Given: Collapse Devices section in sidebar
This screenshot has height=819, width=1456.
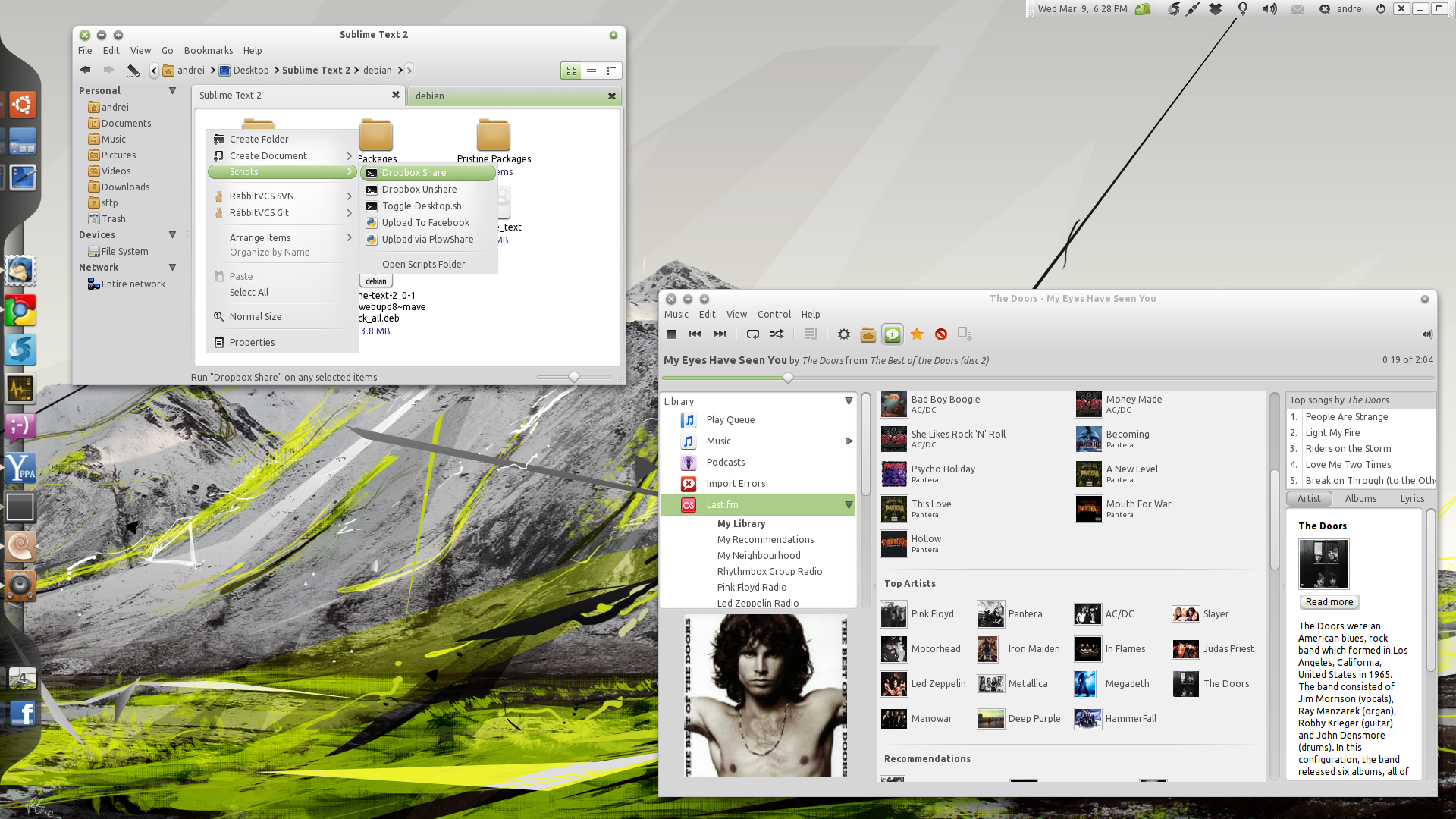Looking at the screenshot, I should (x=172, y=235).
